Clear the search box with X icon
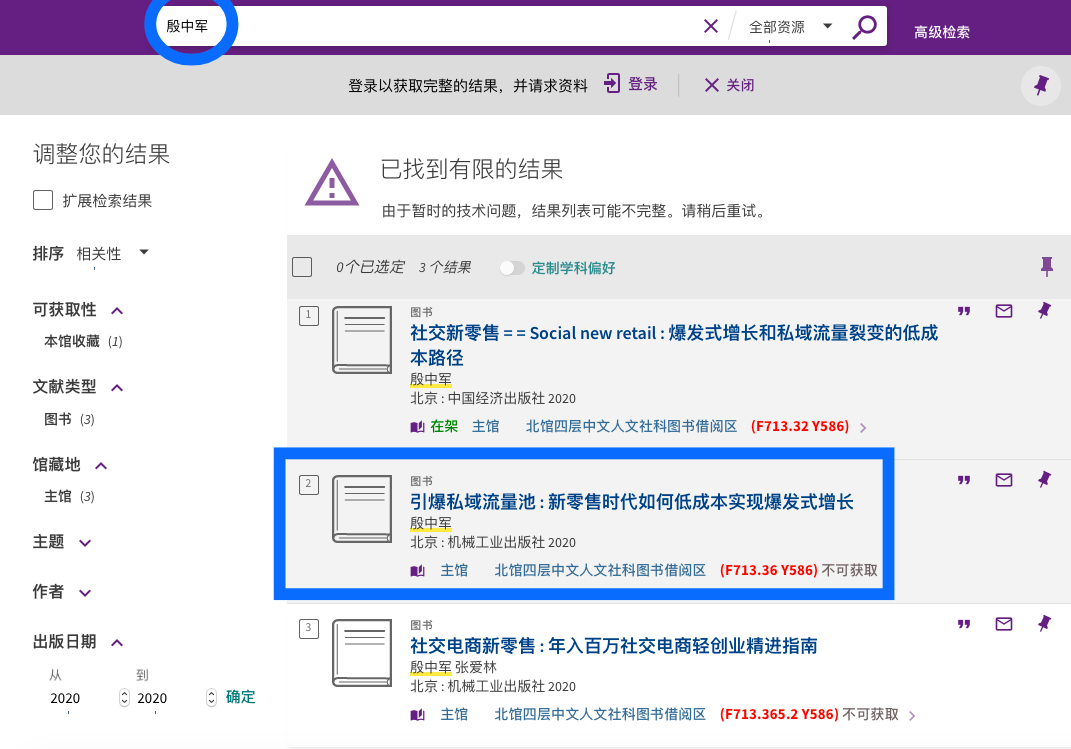 [711, 27]
